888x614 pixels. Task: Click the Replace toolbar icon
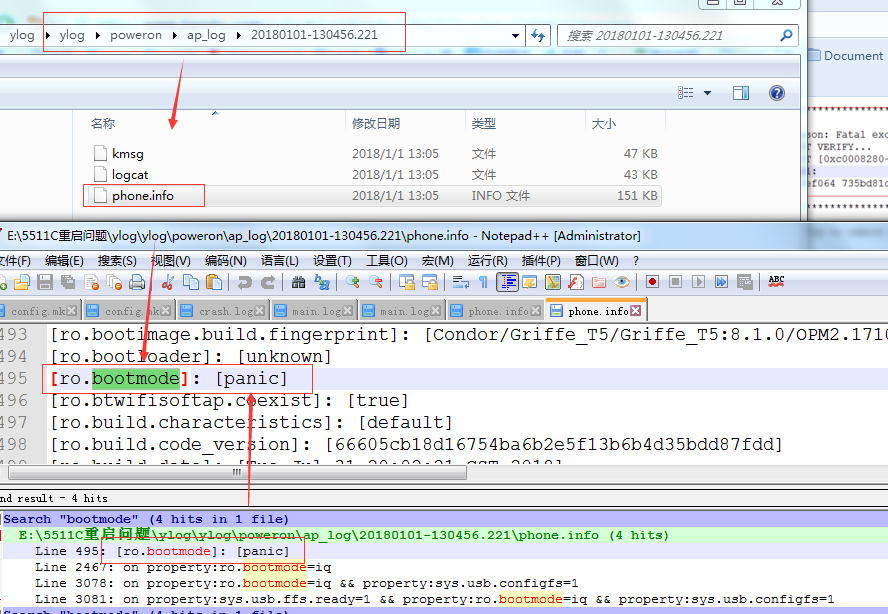pyautogui.click(x=322, y=282)
